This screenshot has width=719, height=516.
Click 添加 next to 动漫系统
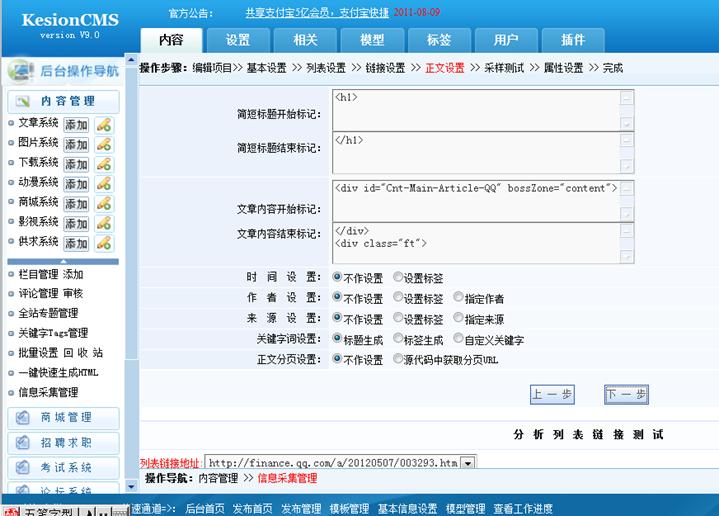(76, 184)
